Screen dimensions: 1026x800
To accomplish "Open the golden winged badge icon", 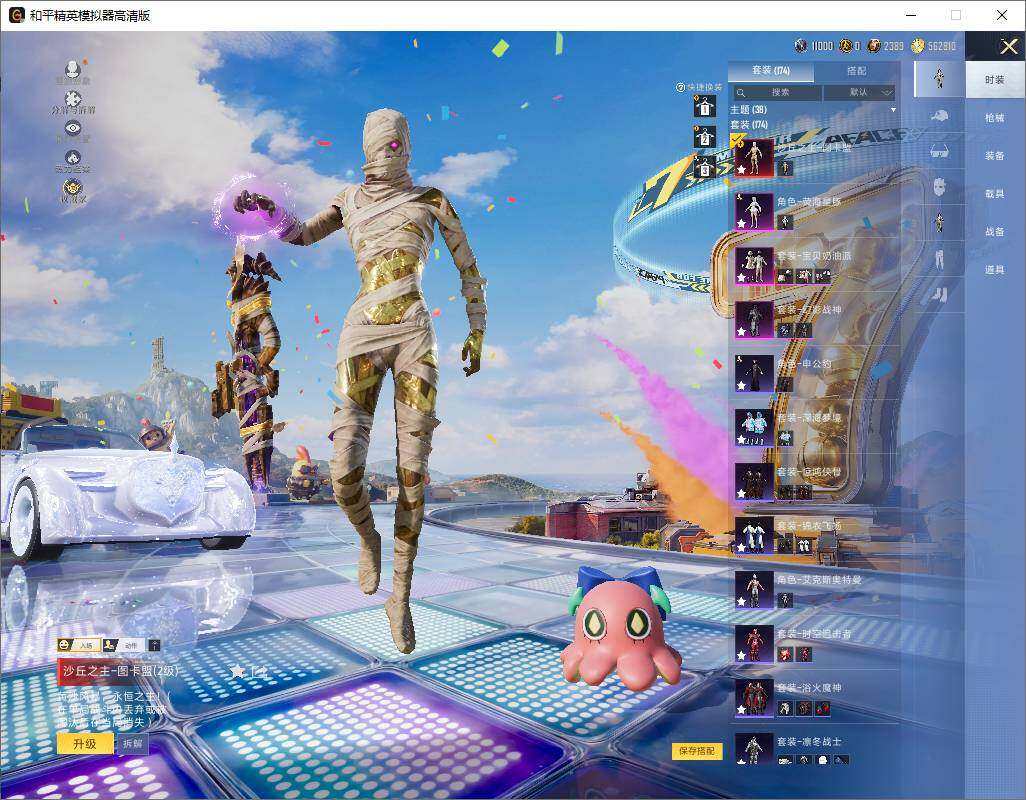I will click(73, 188).
